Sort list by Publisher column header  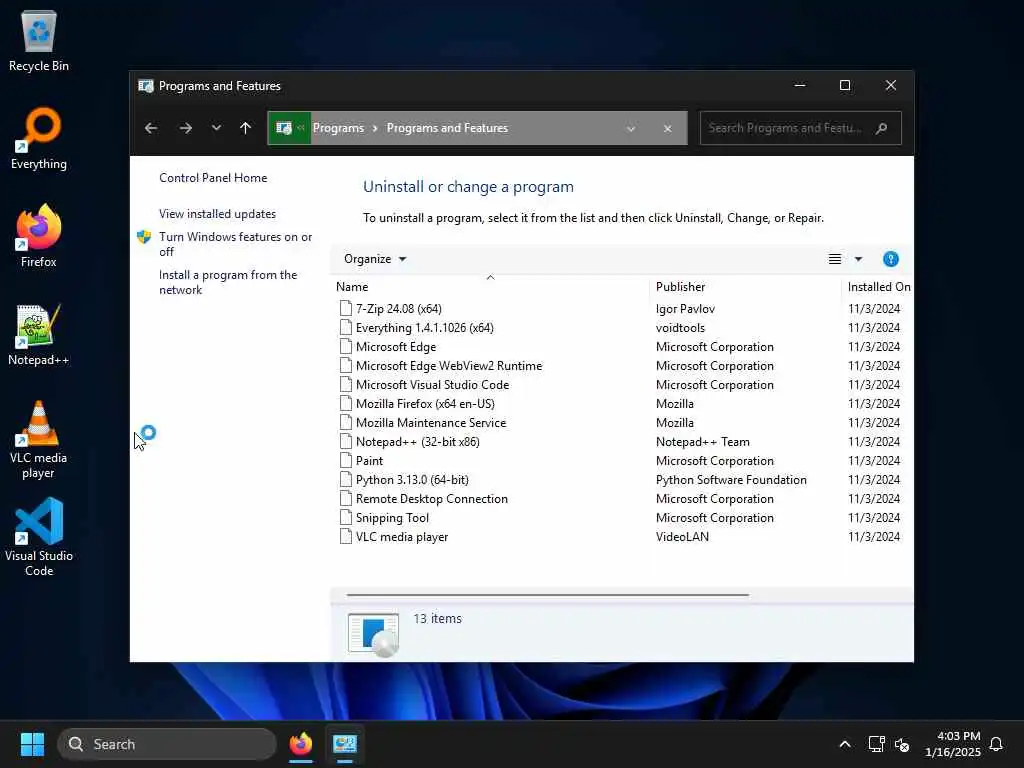(x=680, y=287)
